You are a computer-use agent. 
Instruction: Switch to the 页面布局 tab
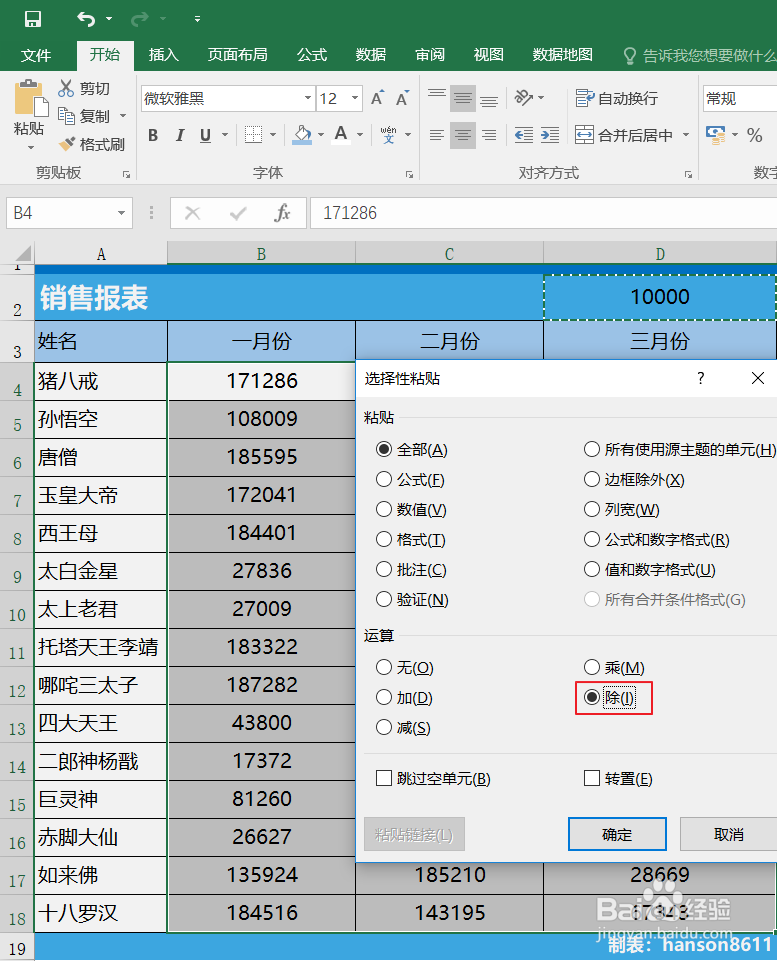pyautogui.click(x=238, y=55)
